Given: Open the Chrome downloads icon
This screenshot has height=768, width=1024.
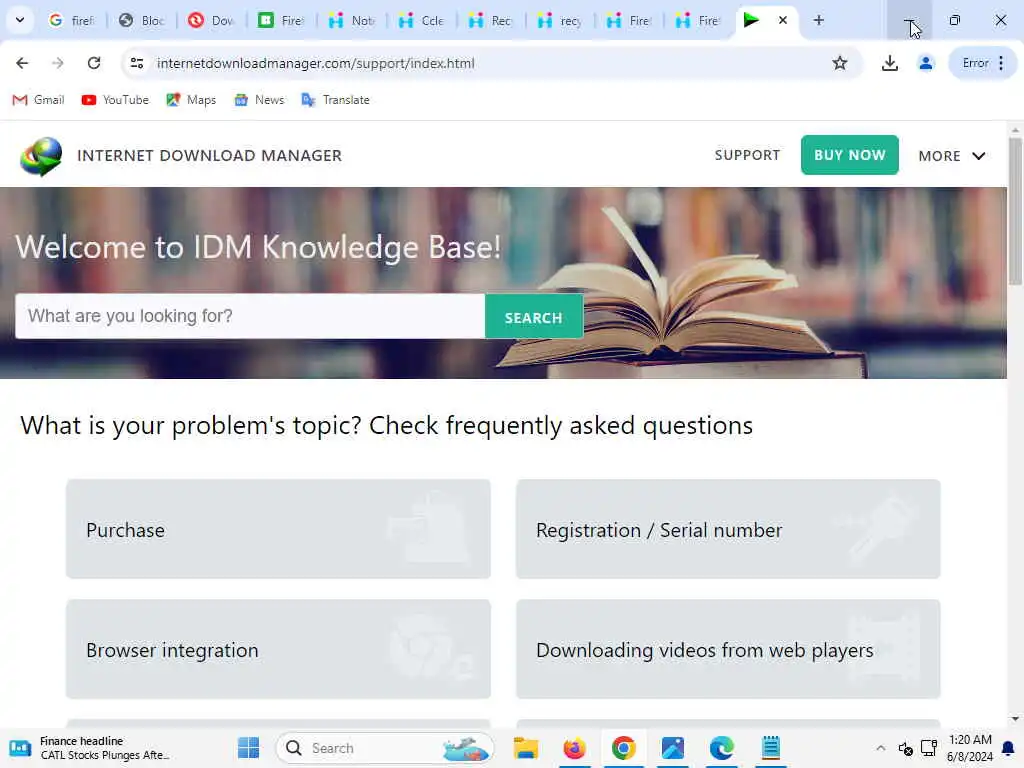Looking at the screenshot, I should (889, 63).
